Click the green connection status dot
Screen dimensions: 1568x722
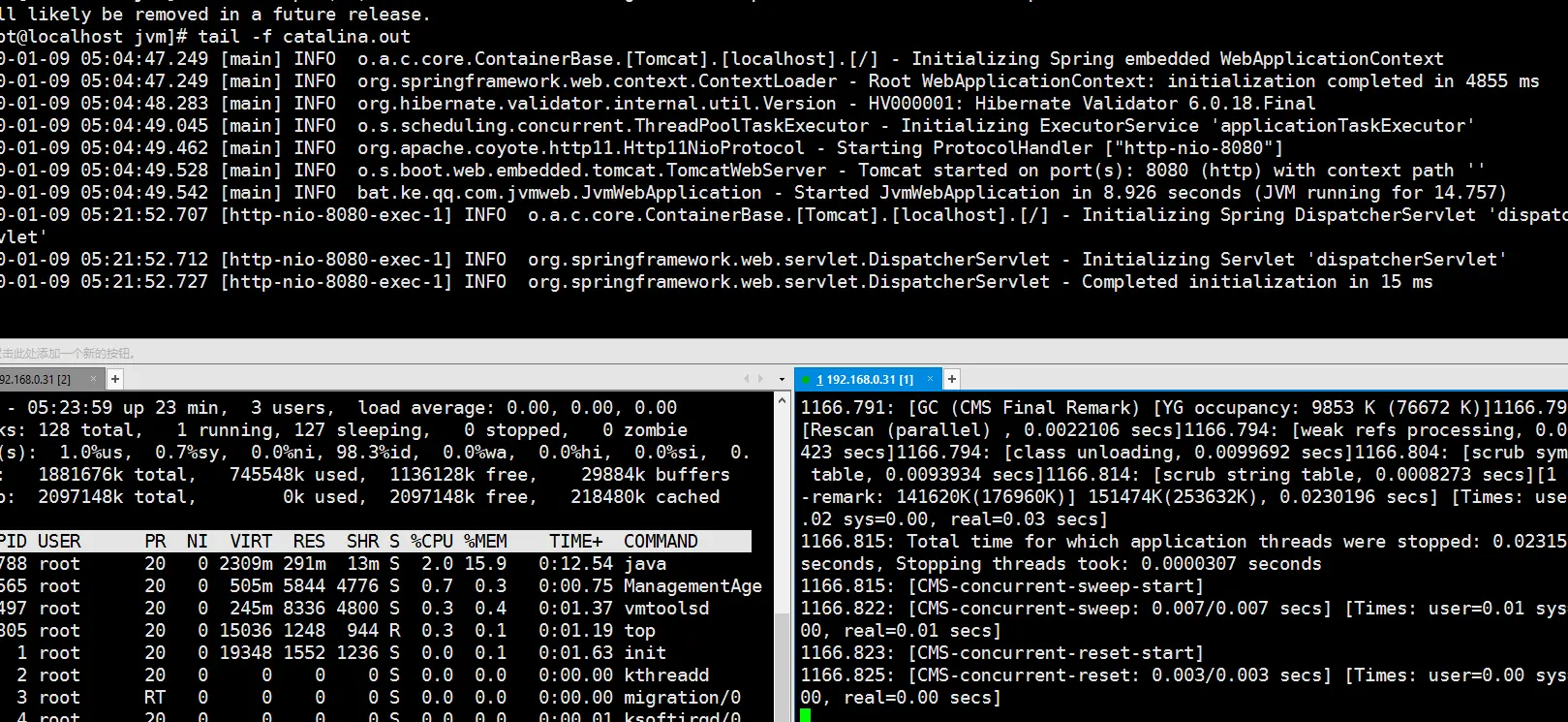(806, 379)
